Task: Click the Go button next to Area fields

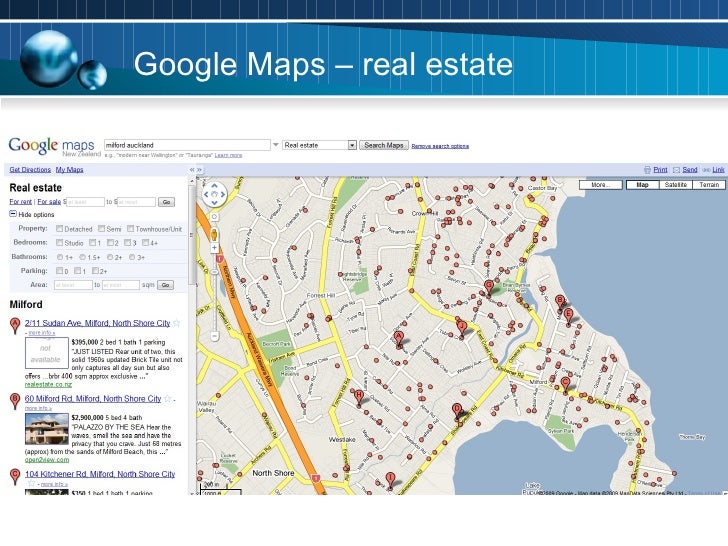Action: click(x=165, y=285)
